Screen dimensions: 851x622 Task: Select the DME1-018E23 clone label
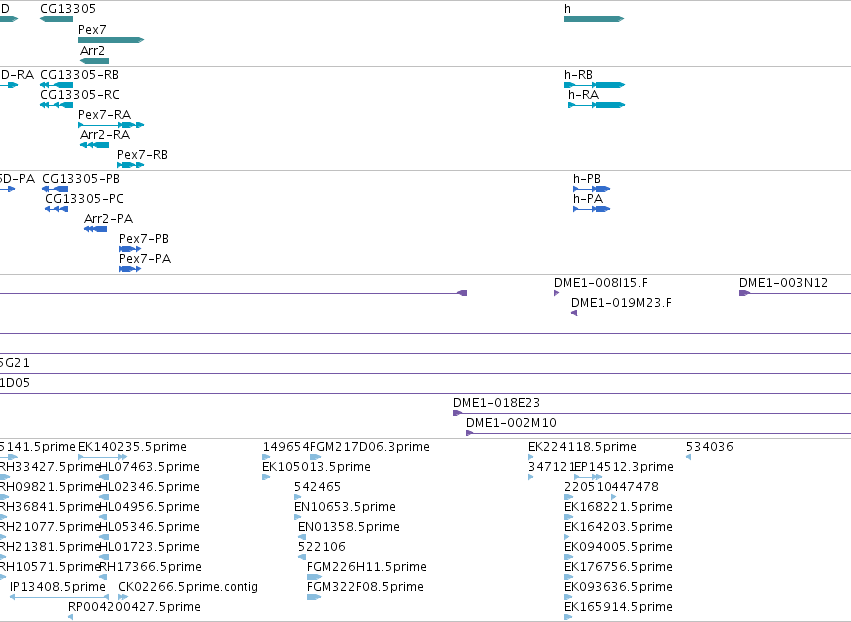tap(497, 403)
